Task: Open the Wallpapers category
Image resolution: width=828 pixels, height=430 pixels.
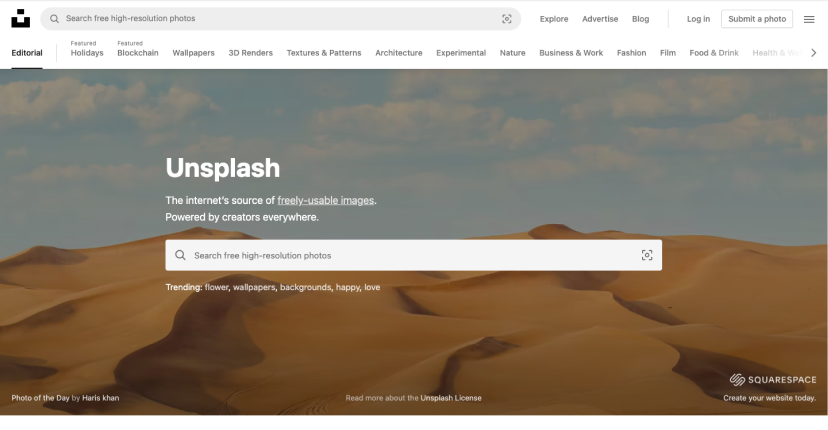Action: 193,53
